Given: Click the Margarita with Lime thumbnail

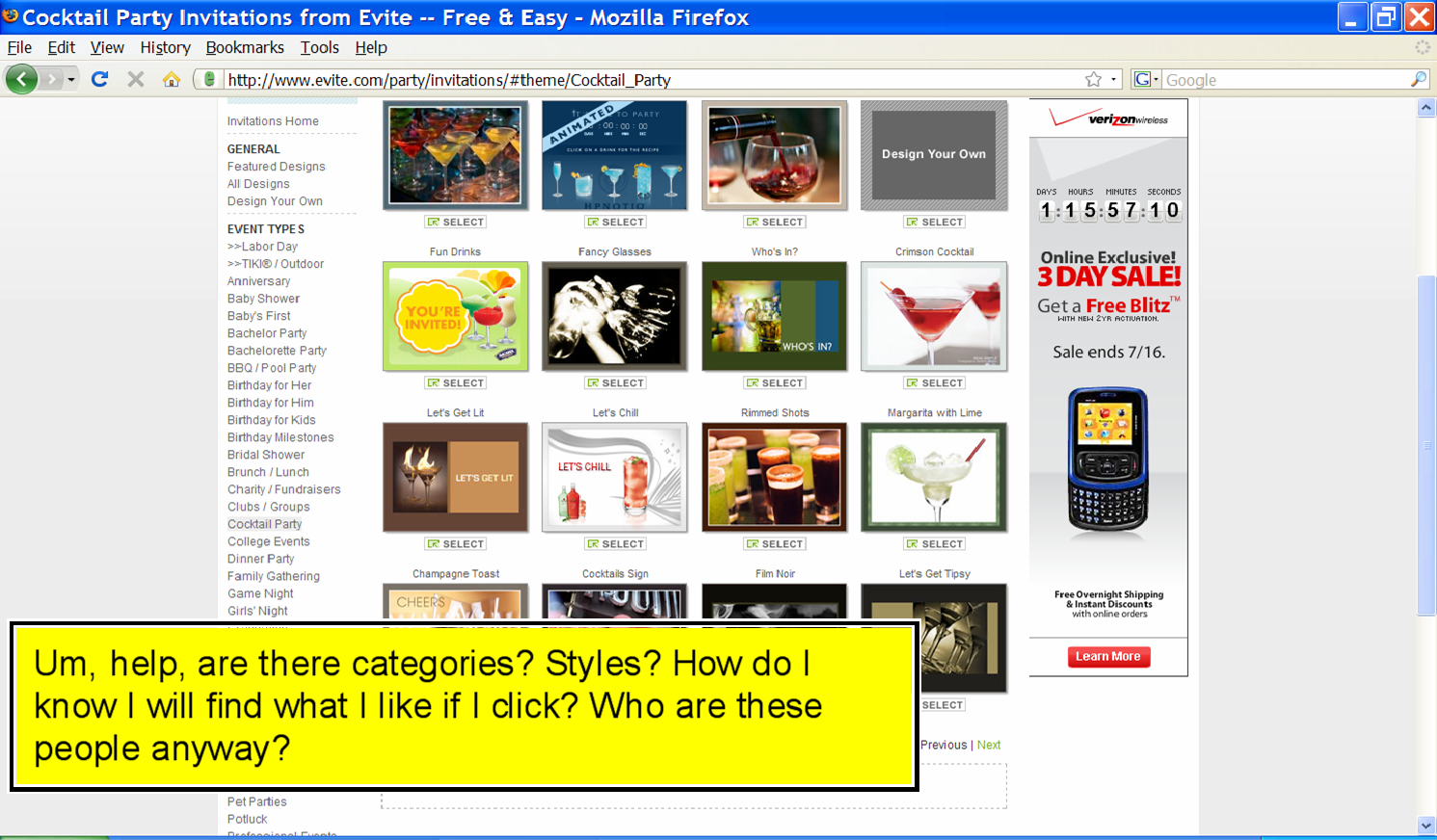Looking at the screenshot, I should pyautogui.click(x=934, y=477).
